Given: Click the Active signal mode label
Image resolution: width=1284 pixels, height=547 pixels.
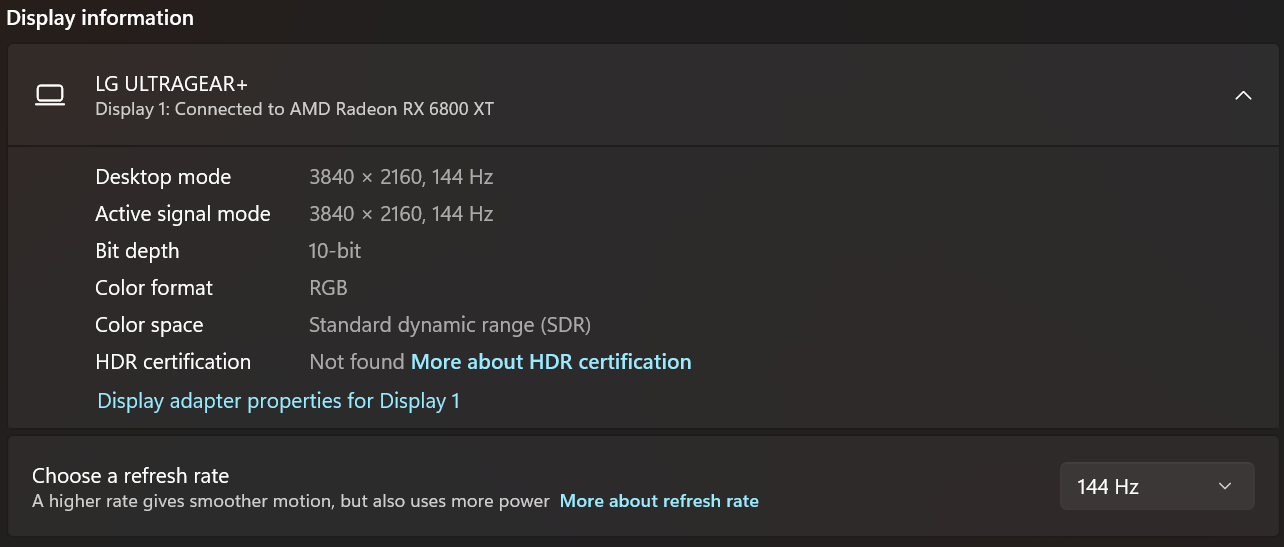Looking at the screenshot, I should (183, 214).
